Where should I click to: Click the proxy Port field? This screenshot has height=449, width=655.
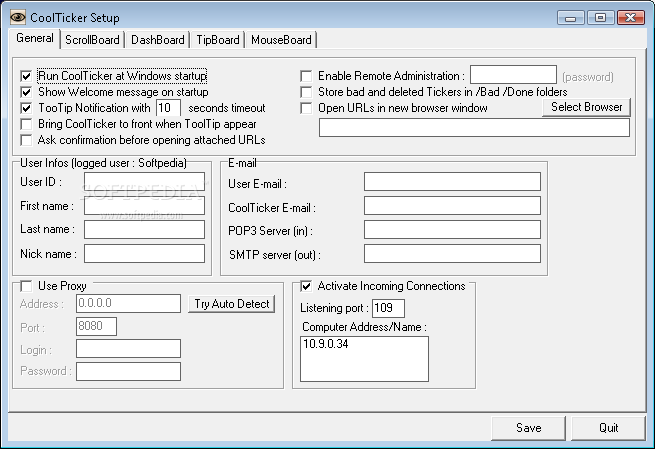pos(96,326)
